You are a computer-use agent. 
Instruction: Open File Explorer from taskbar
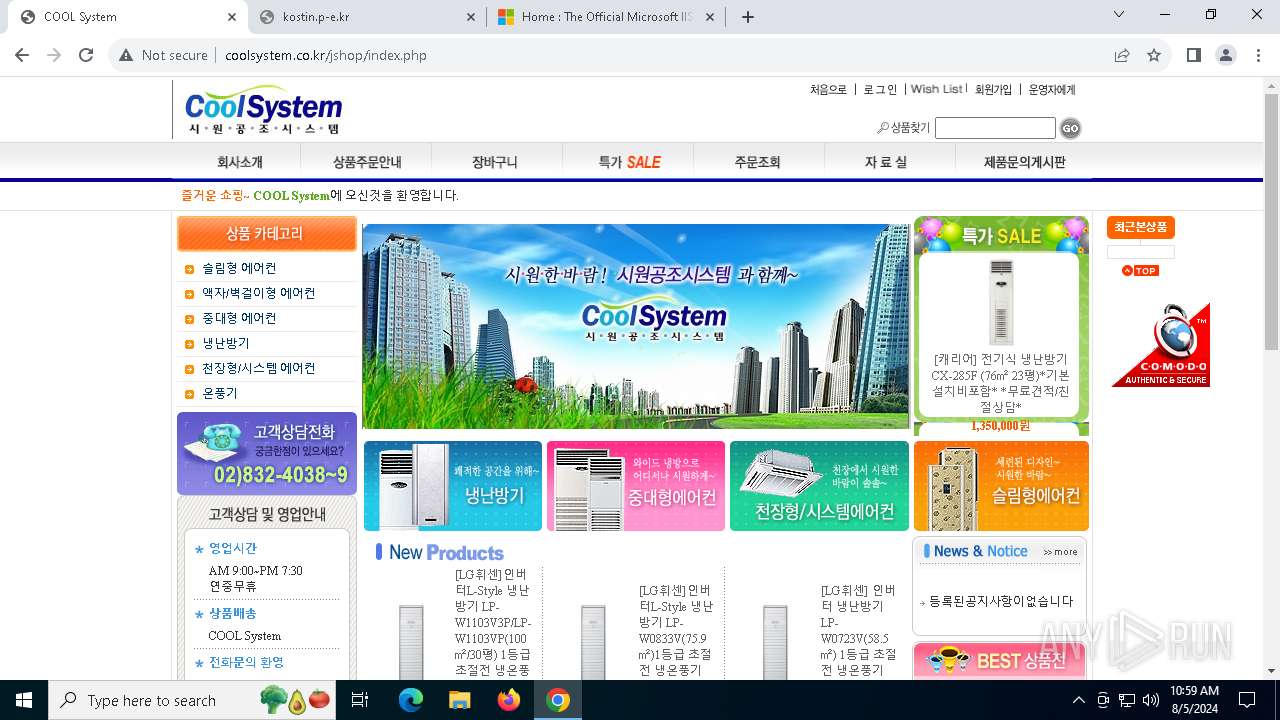pyautogui.click(x=459, y=700)
